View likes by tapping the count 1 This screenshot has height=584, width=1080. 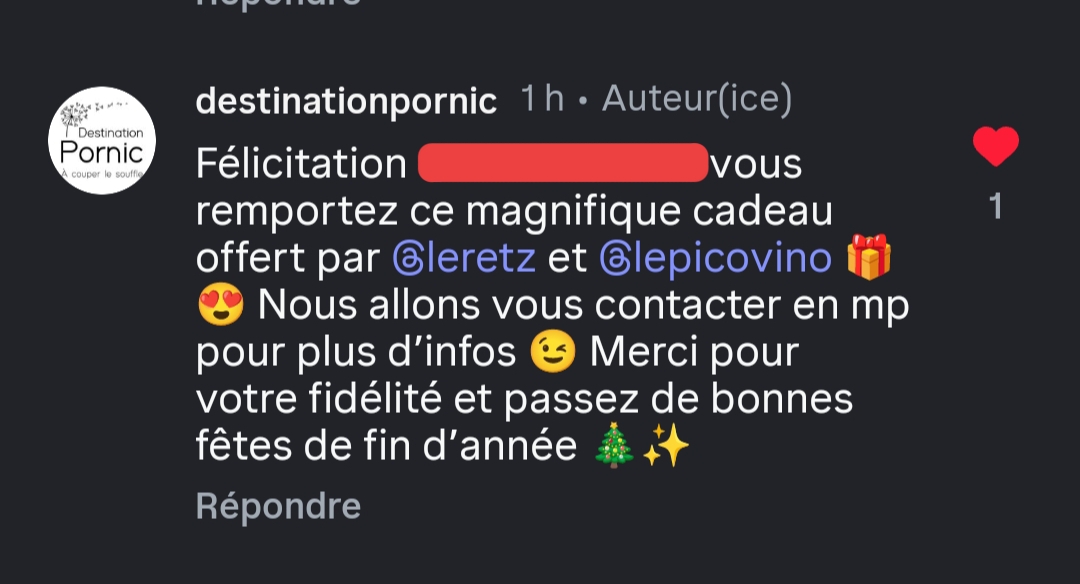pos(996,207)
